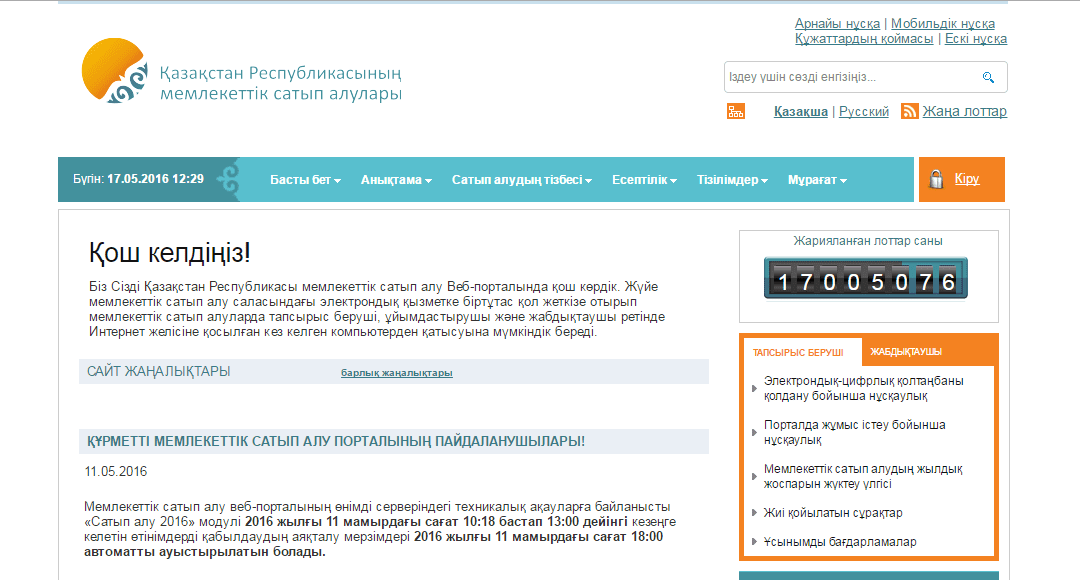Expand the Анықтама menu
The width and height of the screenshot is (1080, 580).
click(x=396, y=180)
